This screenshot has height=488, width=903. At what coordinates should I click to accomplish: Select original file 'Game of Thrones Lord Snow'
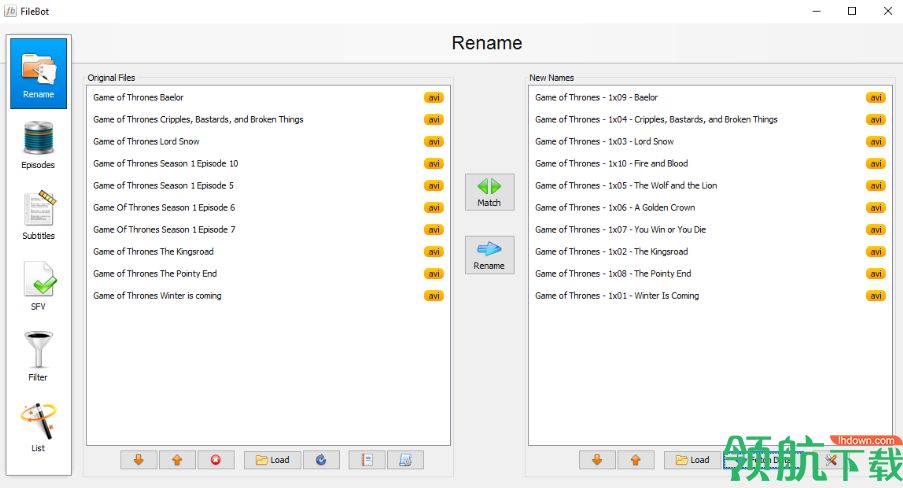pos(268,141)
